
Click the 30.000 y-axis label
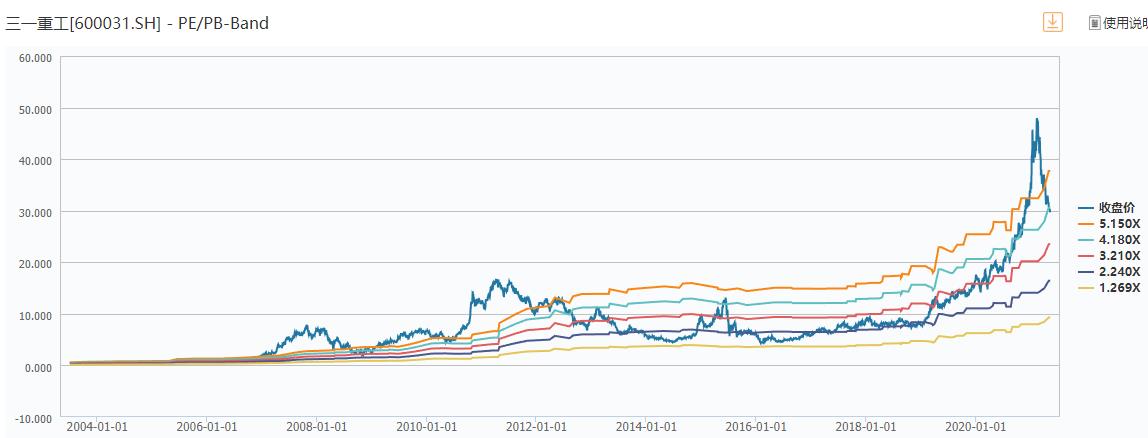point(36,212)
